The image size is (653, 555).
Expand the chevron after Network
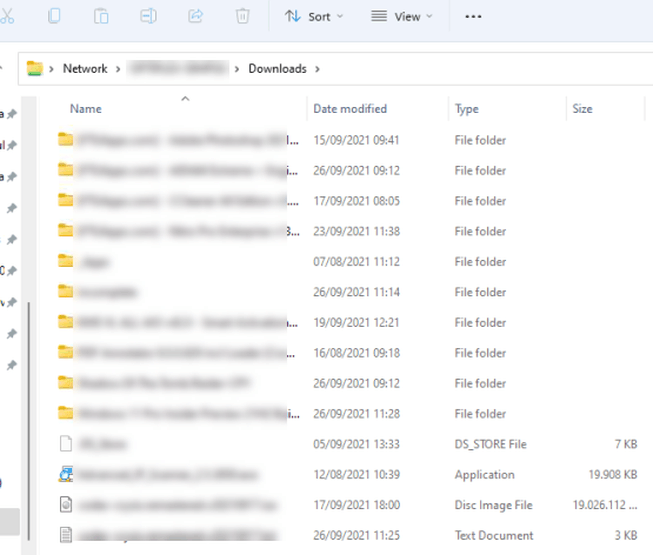118,69
